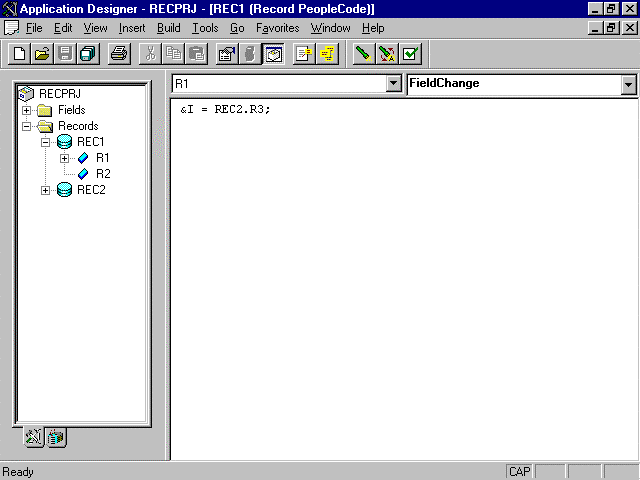The image size is (640, 480).
Task: Expand the R1 field node
Action: tap(64, 158)
